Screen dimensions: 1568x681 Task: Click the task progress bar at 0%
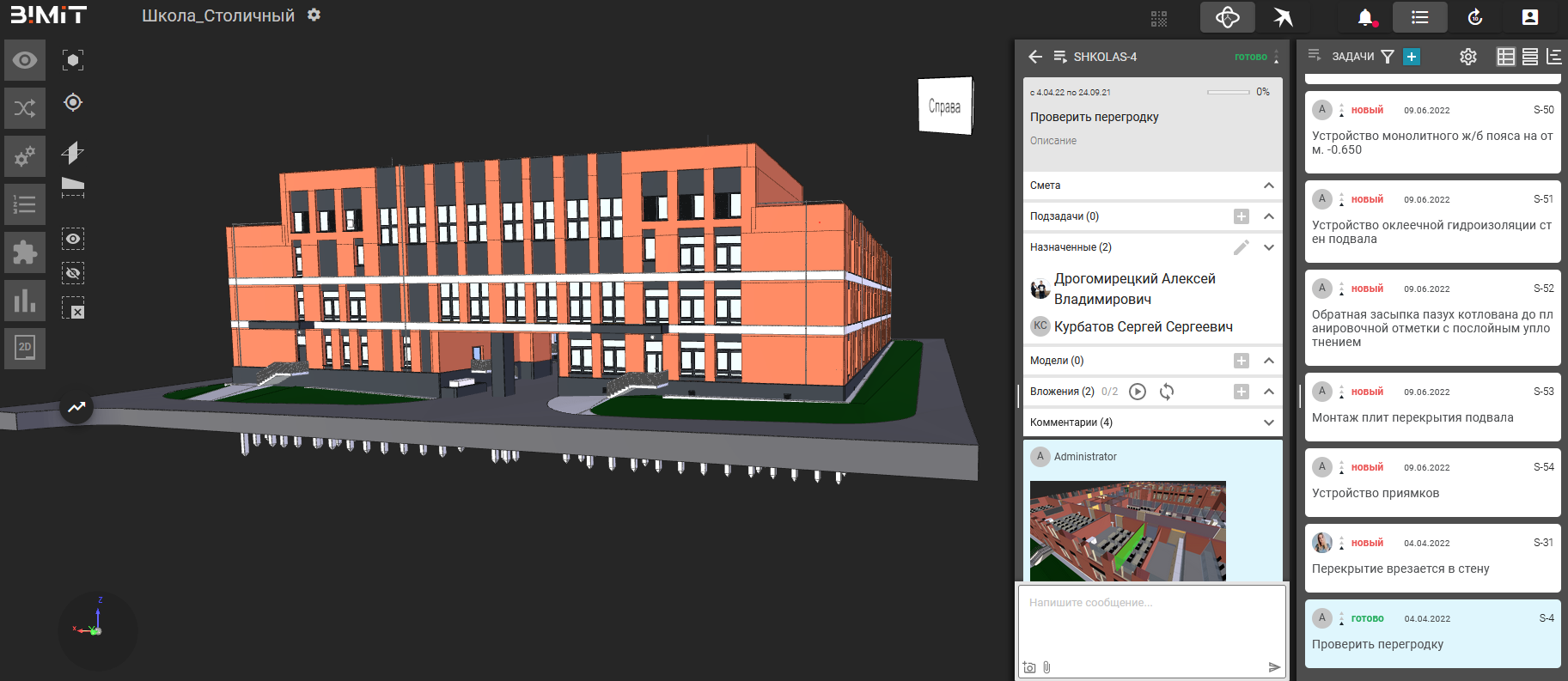tap(1228, 92)
